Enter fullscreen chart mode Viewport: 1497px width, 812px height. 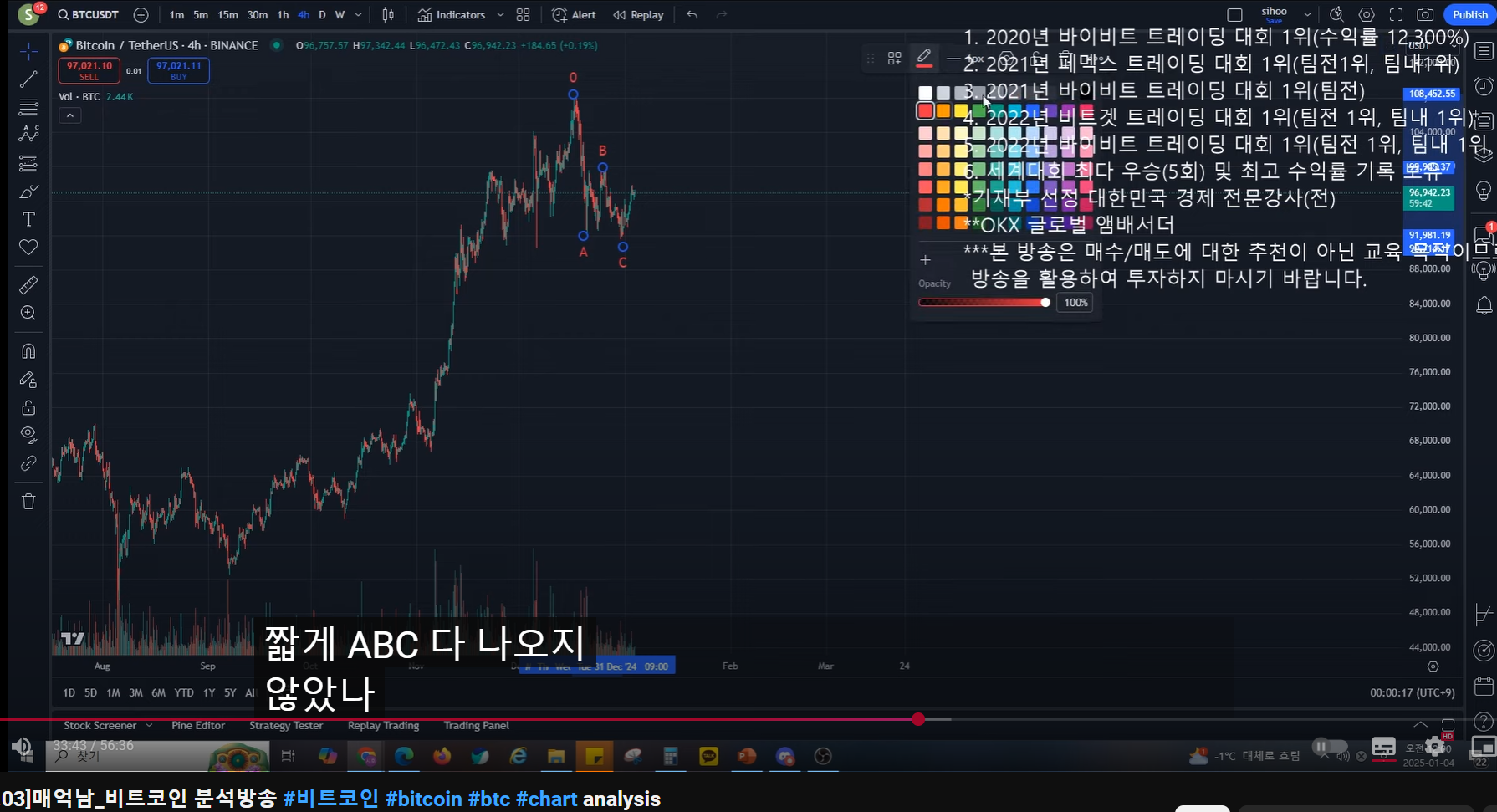pyautogui.click(x=1396, y=14)
